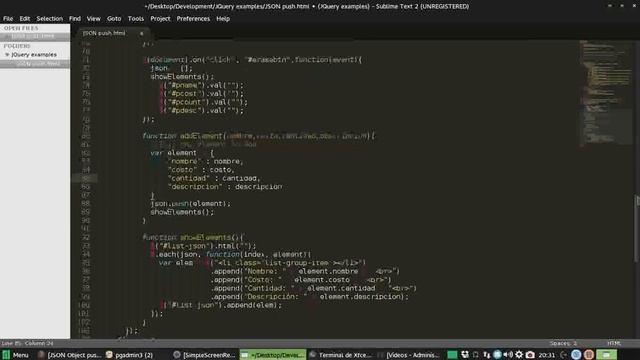
Task: Click the '"descripcion" : descripcion' line
Action: click(224, 187)
